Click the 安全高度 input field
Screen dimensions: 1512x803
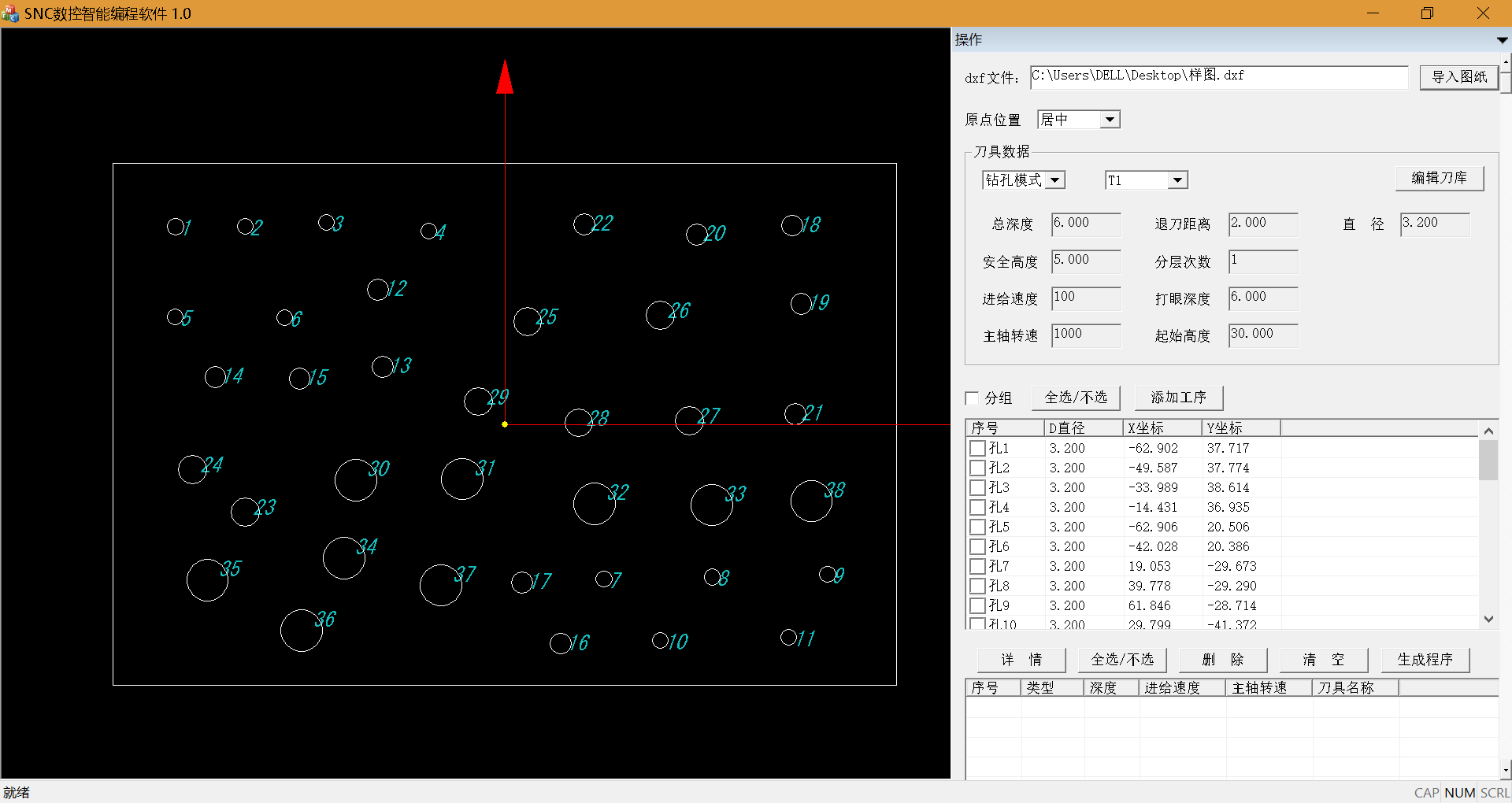click(x=1086, y=261)
